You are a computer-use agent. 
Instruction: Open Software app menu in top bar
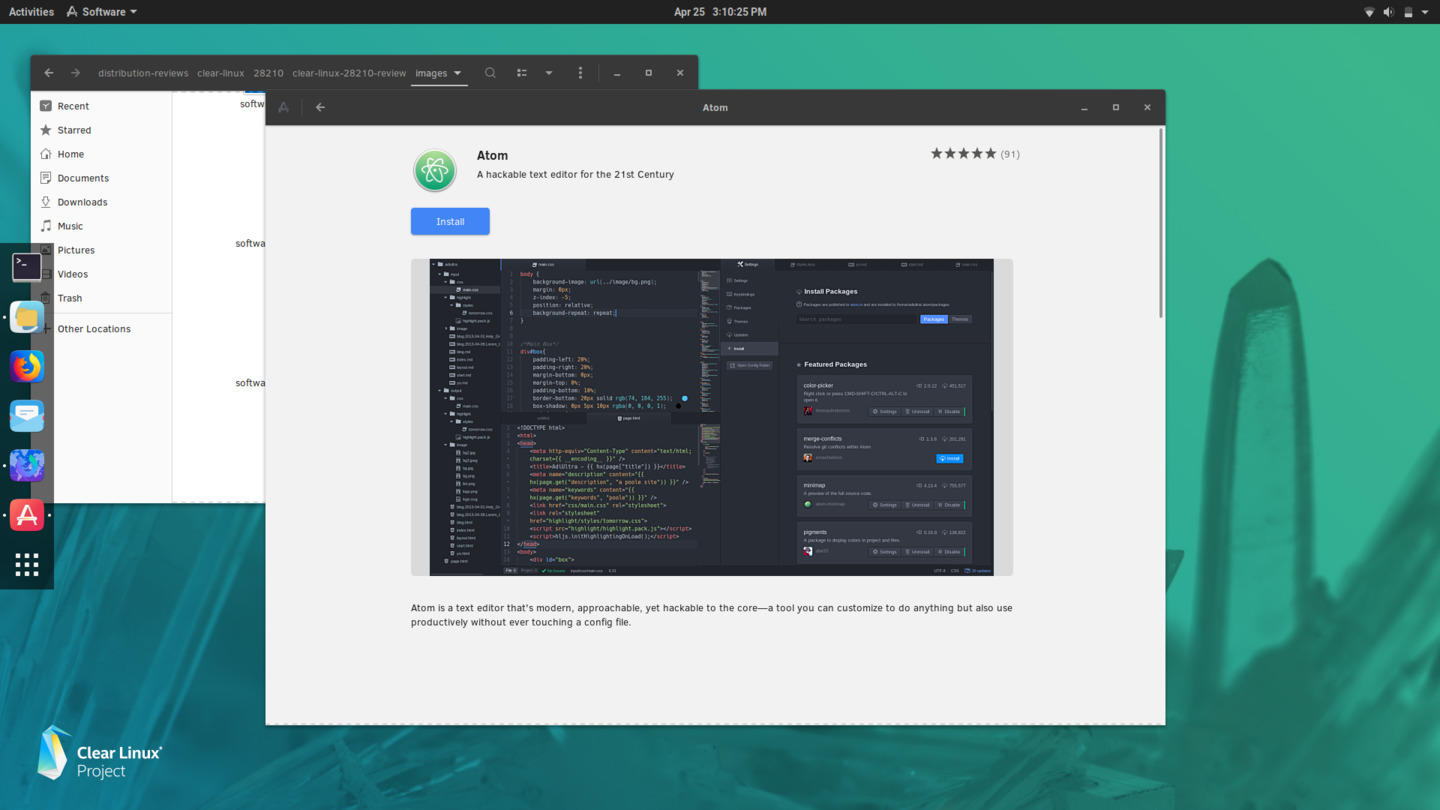[101, 12]
